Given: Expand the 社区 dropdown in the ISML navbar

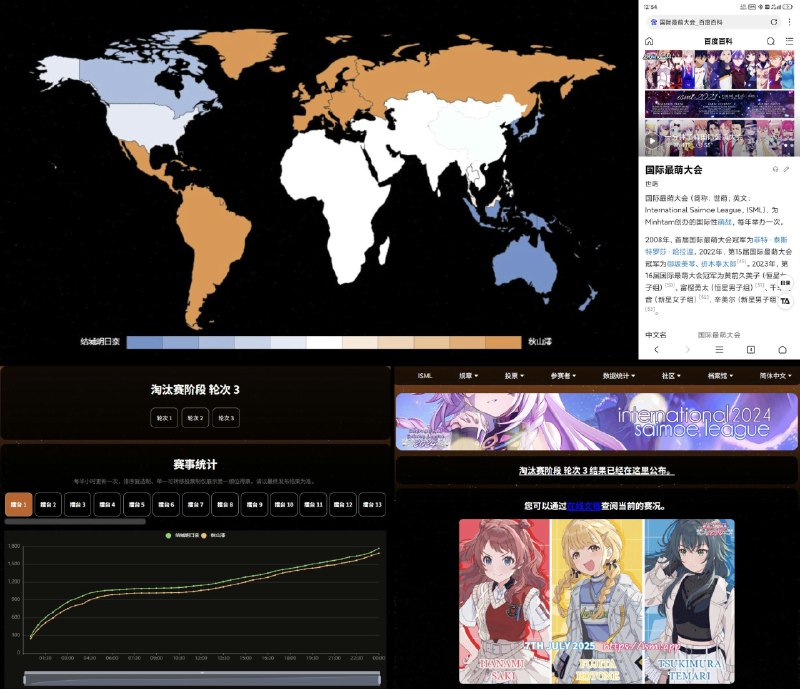Looking at the screenshot, I should (671, 376).
